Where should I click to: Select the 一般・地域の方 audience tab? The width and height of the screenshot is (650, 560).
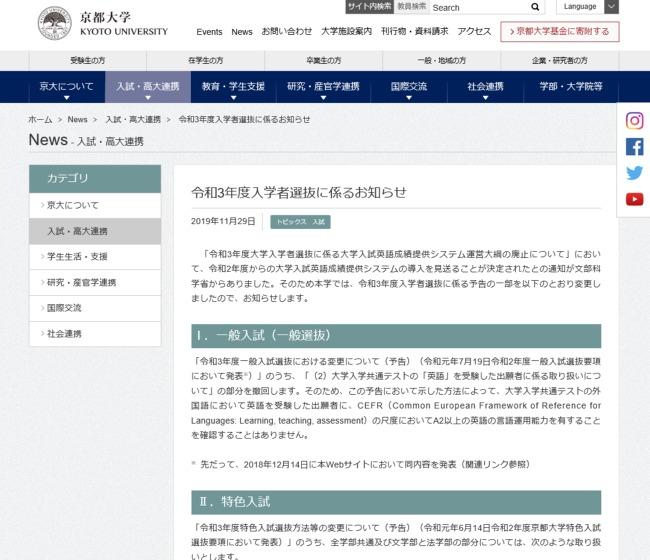point(441,61)
